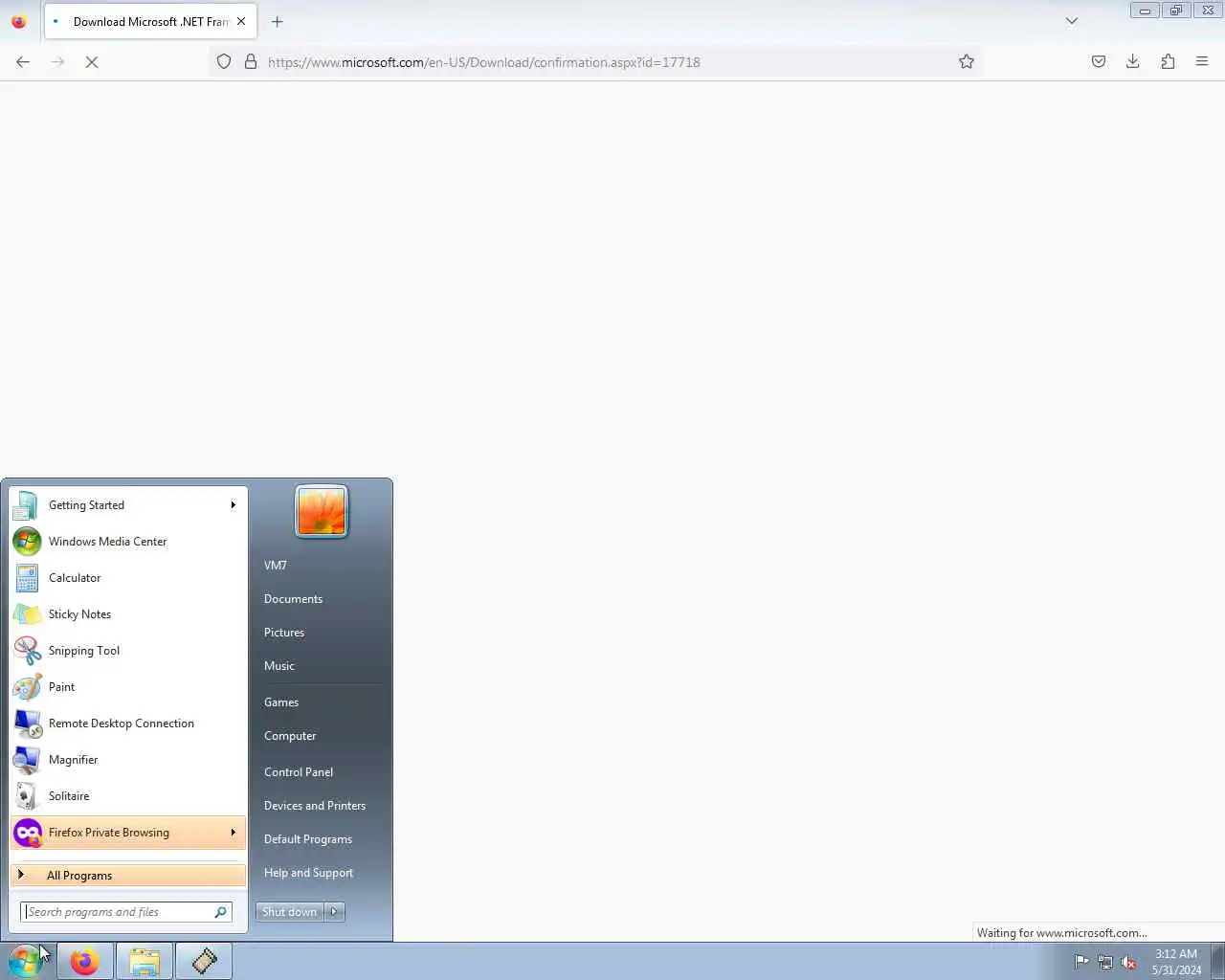Open Documents library
The width and height of the screenshot is (1225, 980).
(293, 599)
